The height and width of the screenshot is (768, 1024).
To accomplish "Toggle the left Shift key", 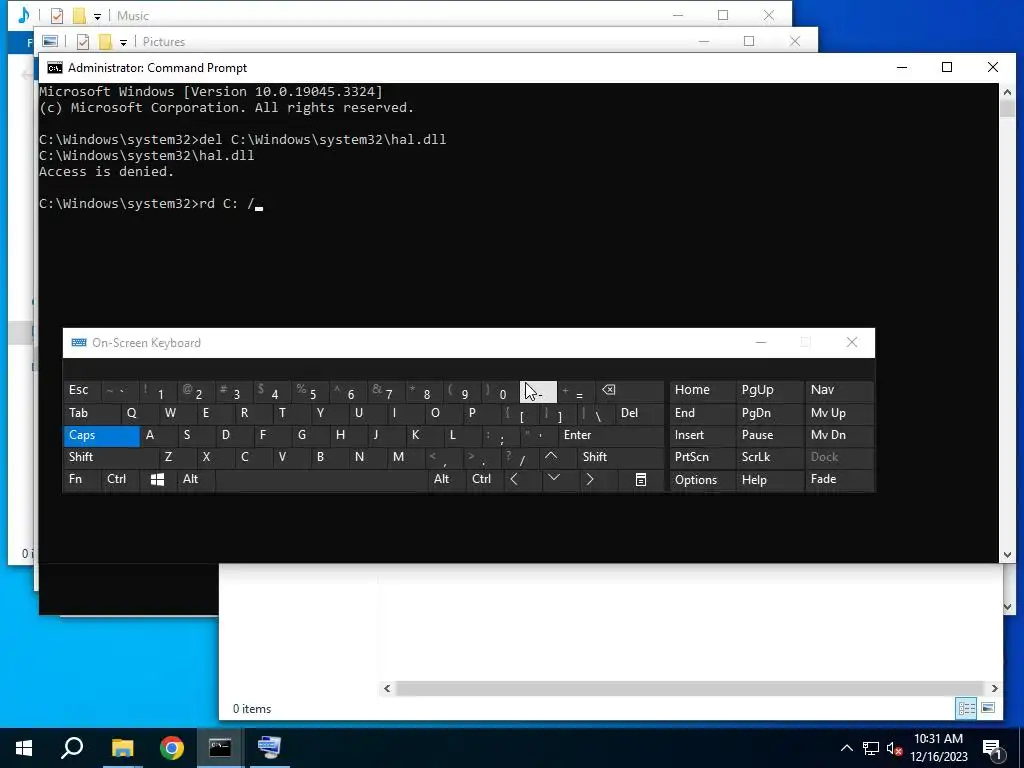I will (110, 457).
